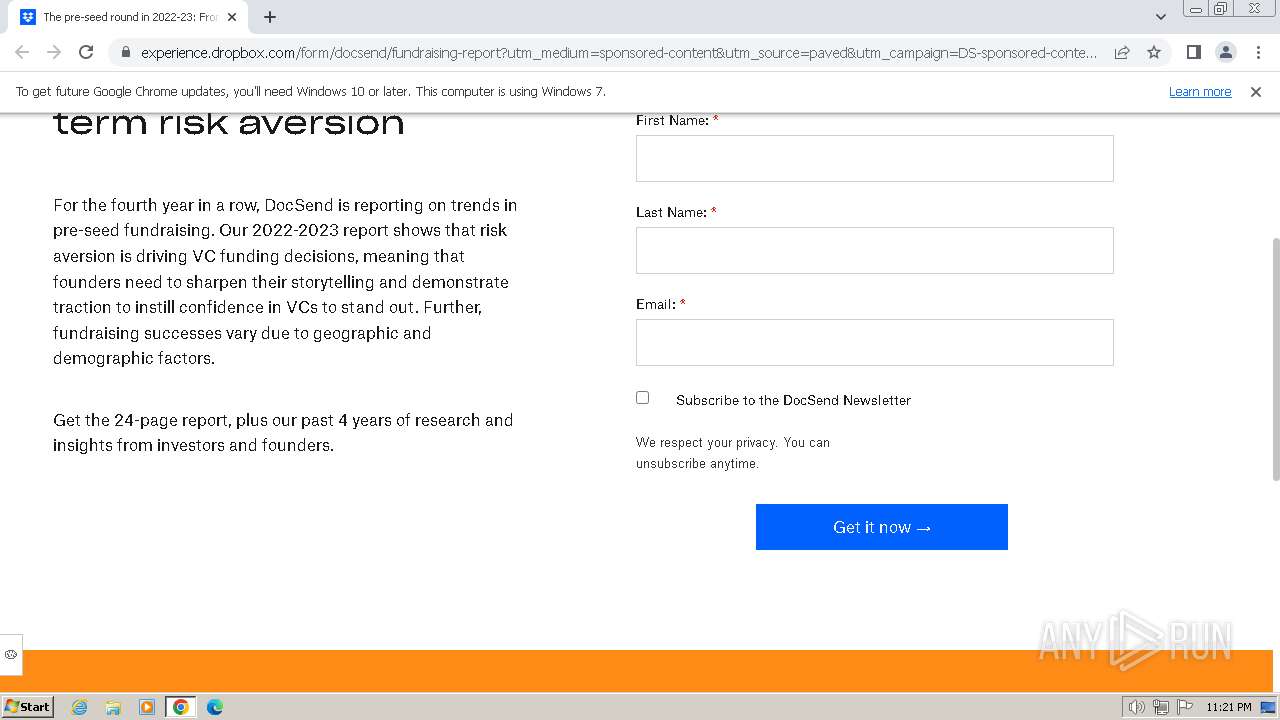Click the 11:21 PM system clock
The width and height of the screenshot is (1280, 720).
coord(1229,707)
